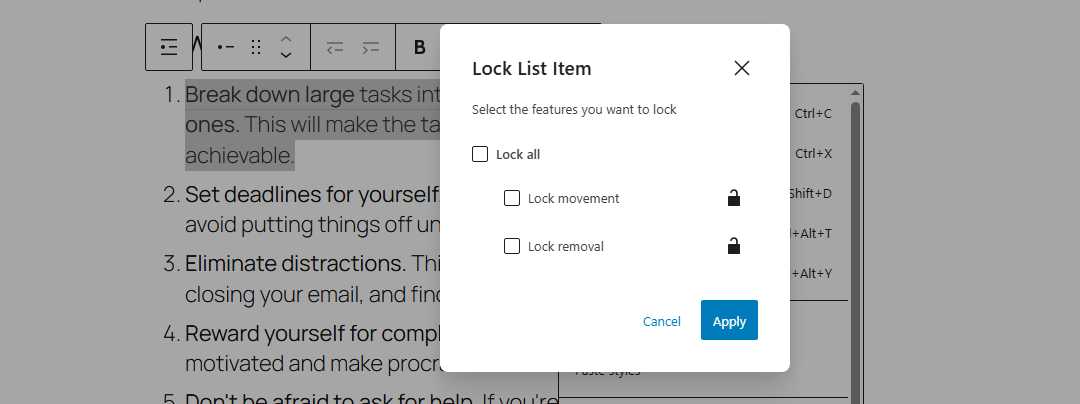Toggle bold formatting in toolbar

pyautogui.click(x=419, y=47)
